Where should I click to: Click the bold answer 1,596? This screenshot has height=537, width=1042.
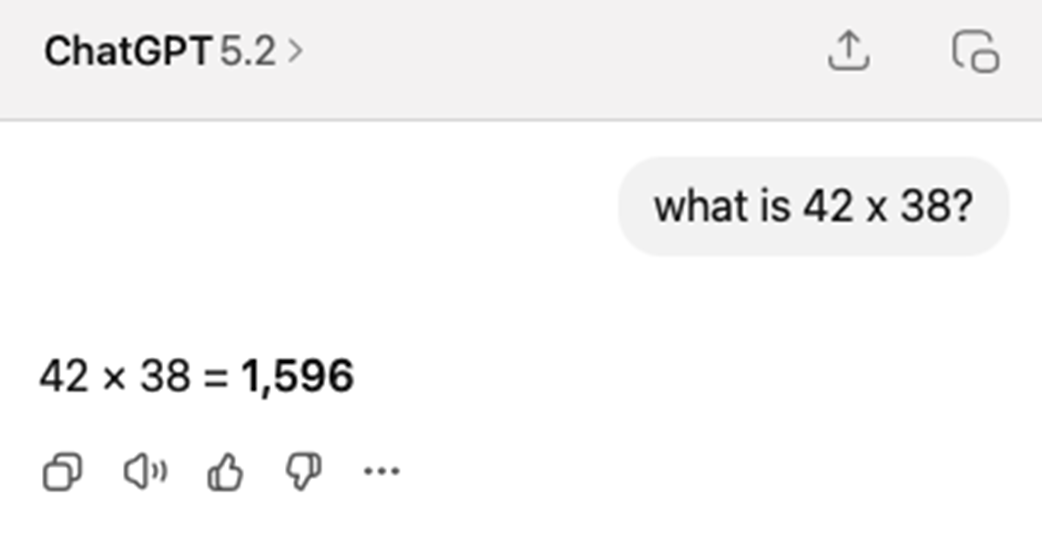[297, 377]
